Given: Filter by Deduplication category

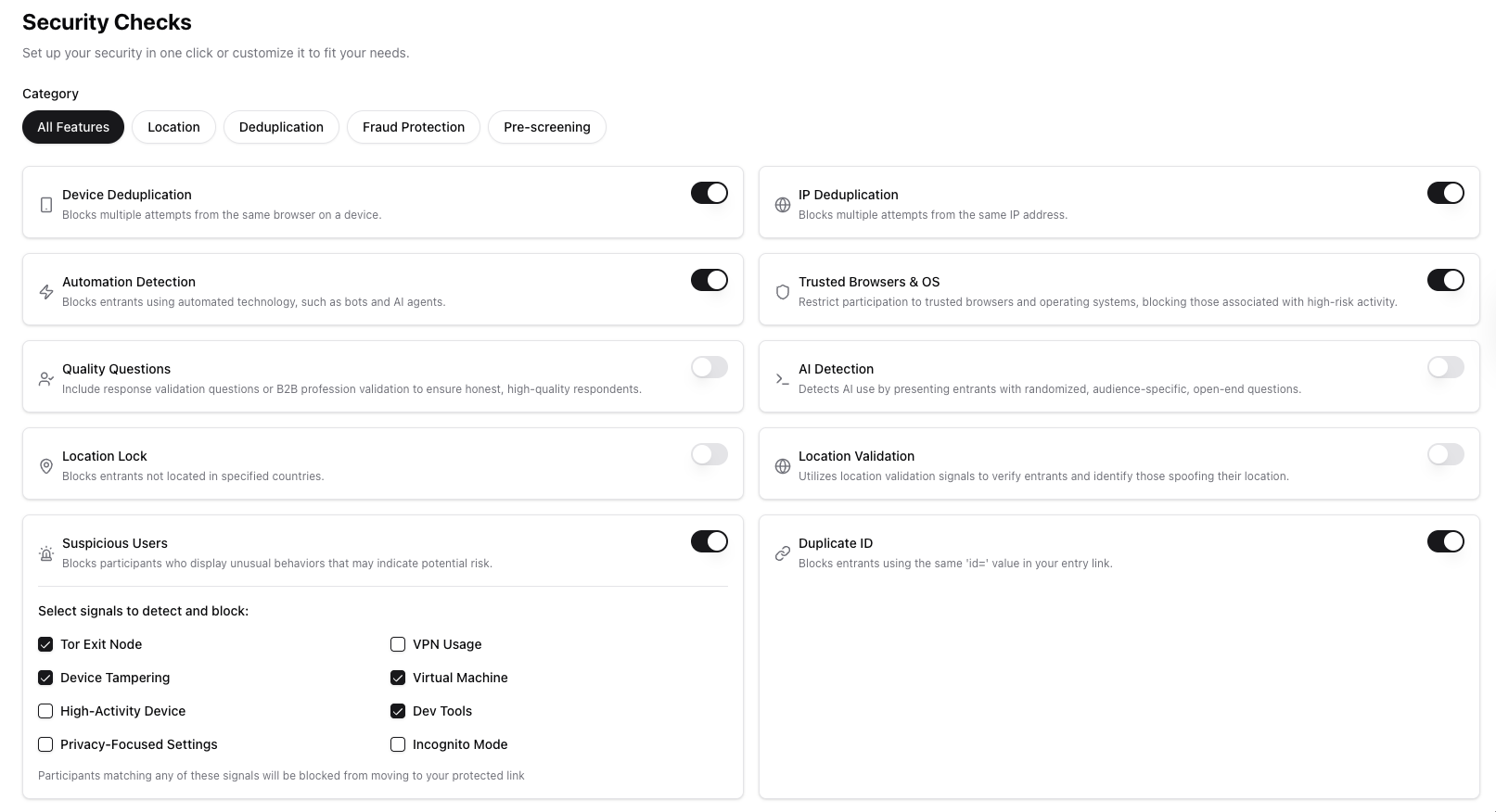Looking at the screenshot, I should pyautogui.click(x=281, y=127).
